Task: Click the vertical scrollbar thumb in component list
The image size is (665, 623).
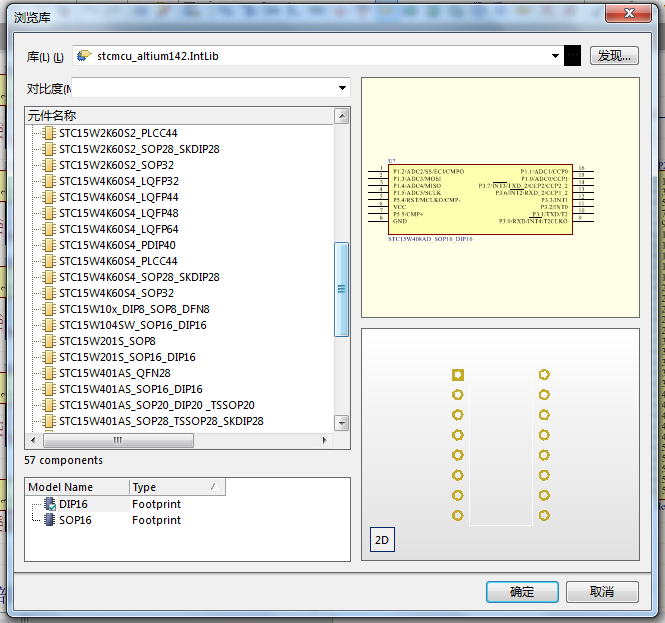Action: point(341,290)
